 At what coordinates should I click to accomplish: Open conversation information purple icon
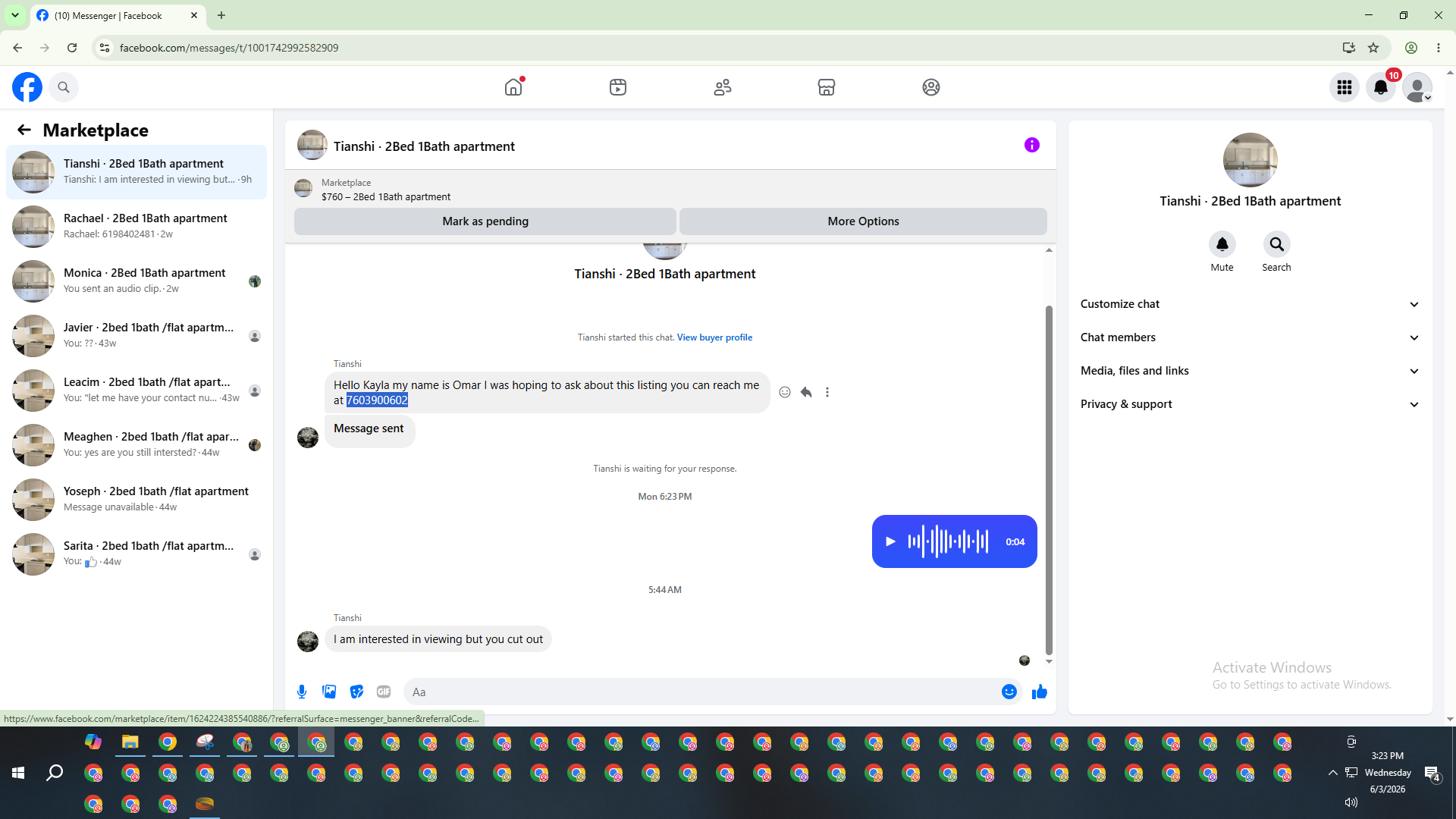pos(1032,145)
